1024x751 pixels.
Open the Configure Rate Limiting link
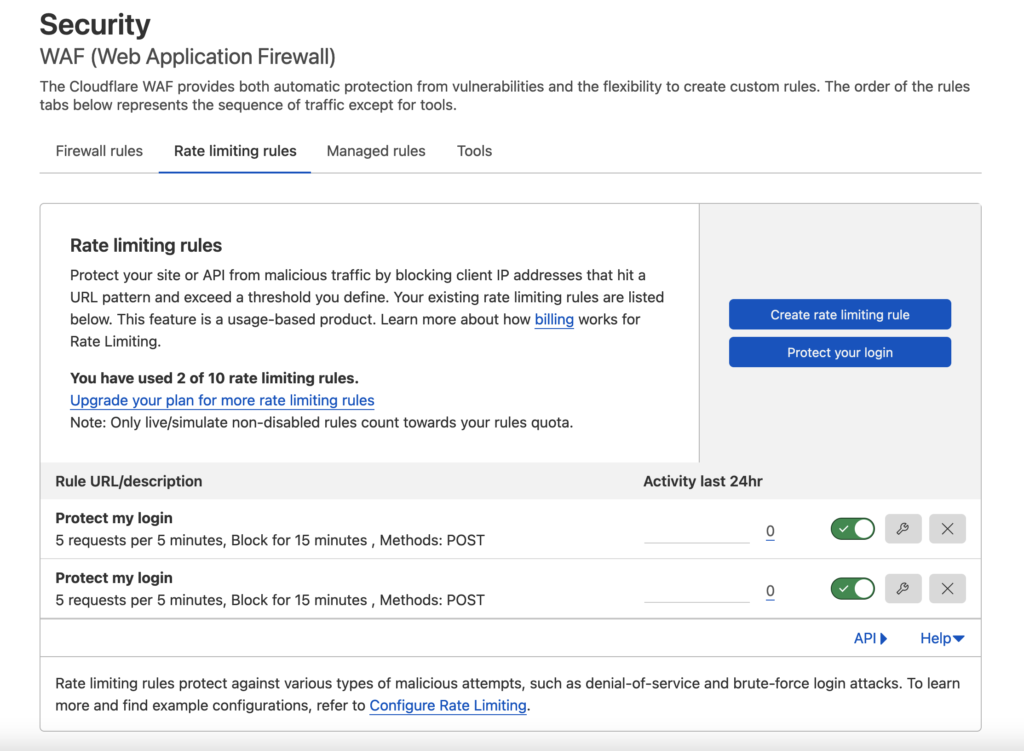tap(448, 705)
